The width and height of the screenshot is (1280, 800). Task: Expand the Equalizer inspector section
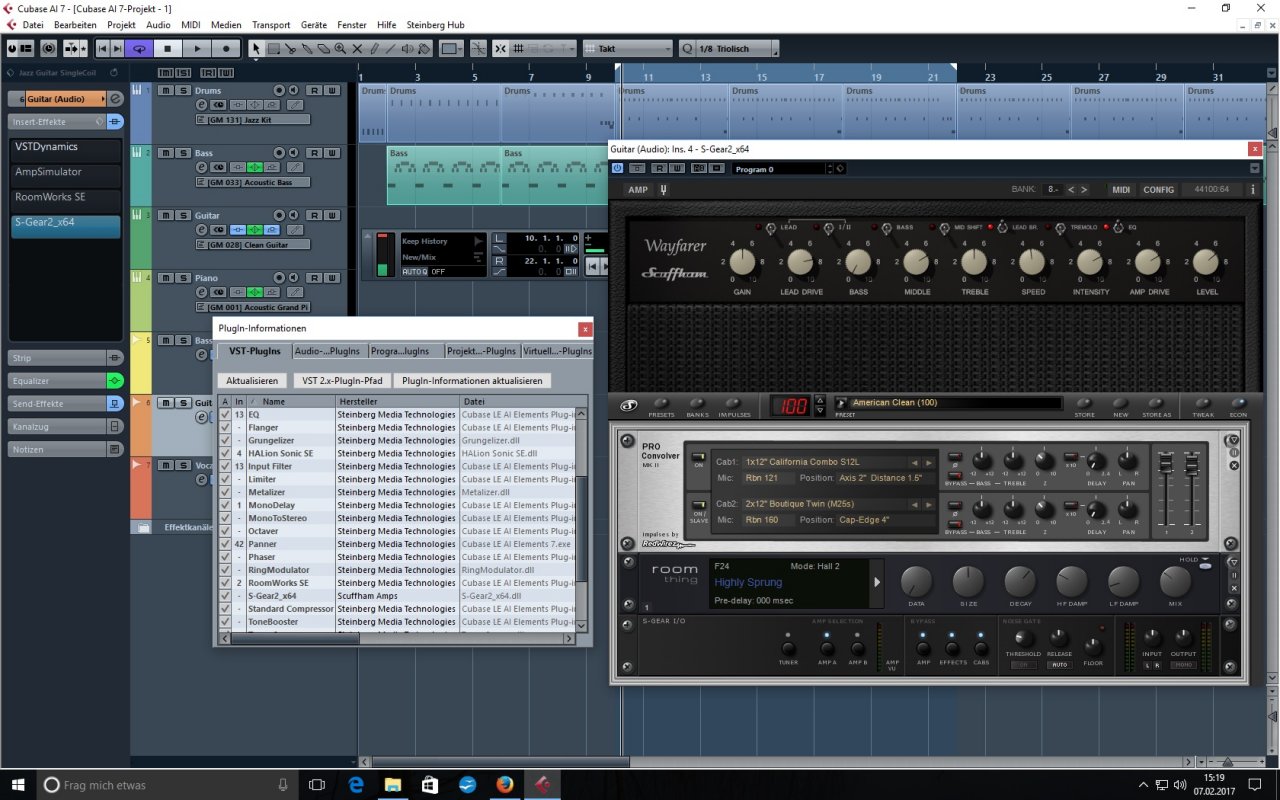(57, 381)
